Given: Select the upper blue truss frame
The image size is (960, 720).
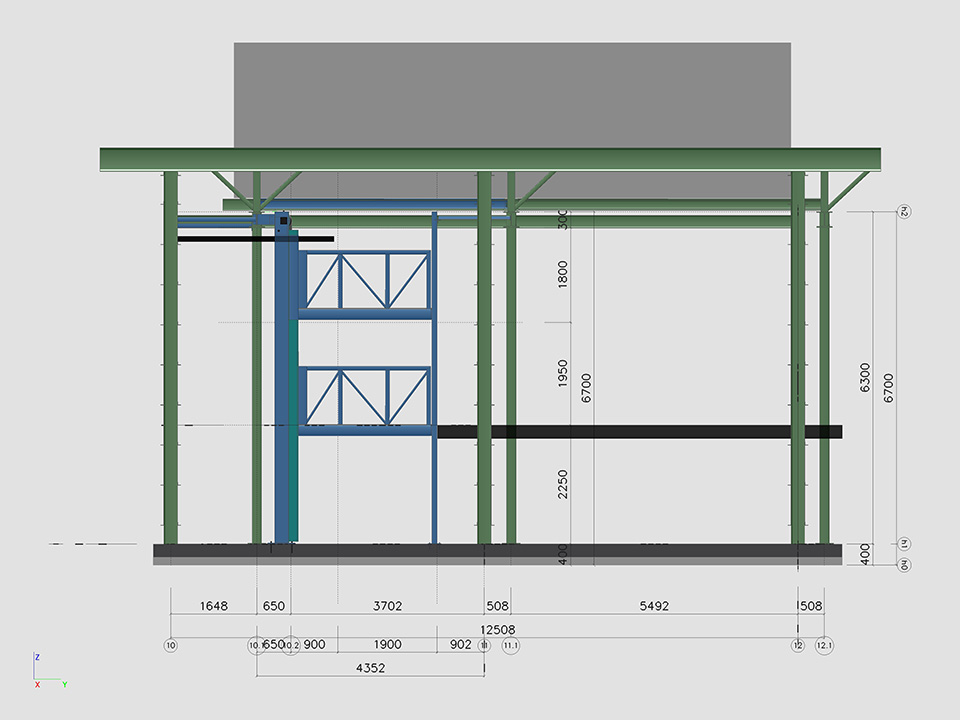Looking at the screenshot, I should [x=366, y=281].
